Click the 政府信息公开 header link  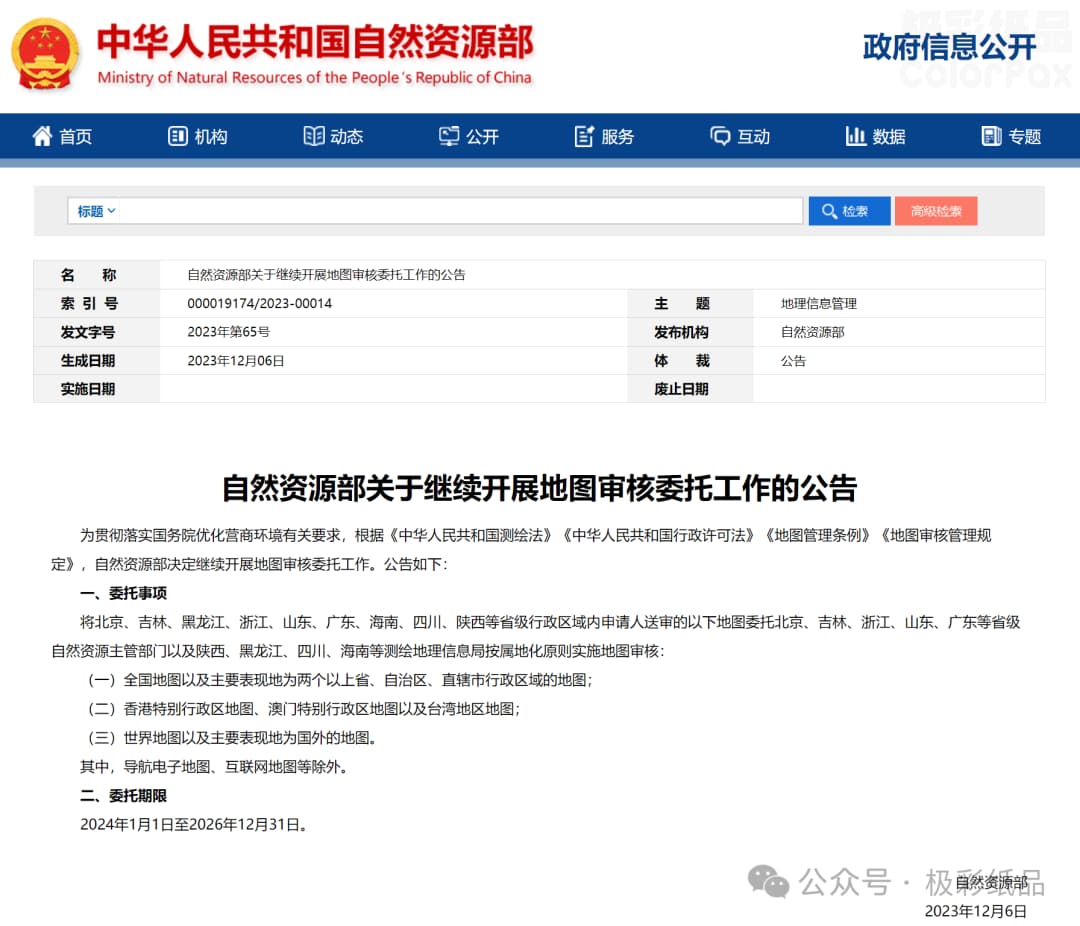[950, 47]
